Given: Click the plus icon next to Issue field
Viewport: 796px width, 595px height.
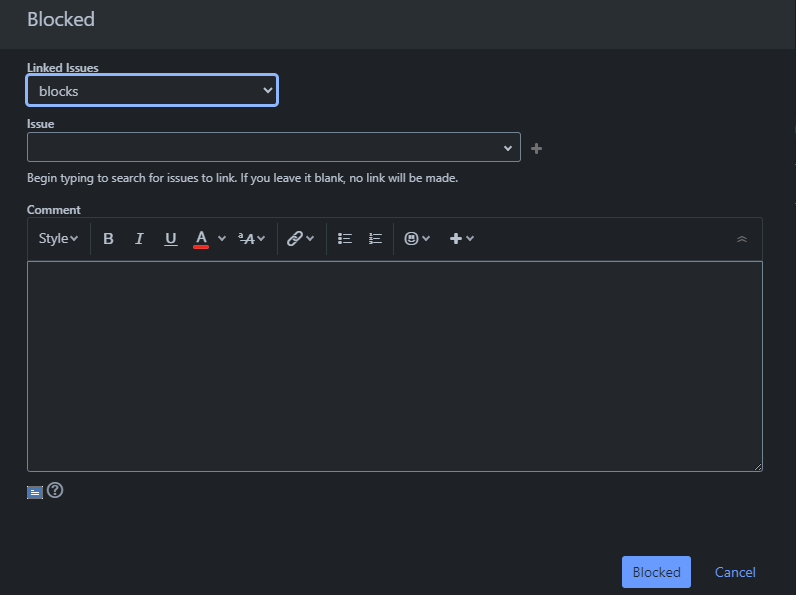Looking at the screenshot, I should [536, 148].
